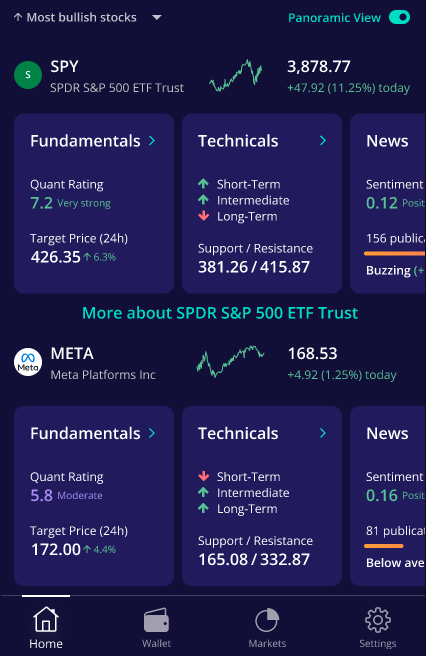Image resolution: width=426 pixels, height=656 pixels.
Task: Expand META Technicals chevron
Action: [x=323, y=433]
